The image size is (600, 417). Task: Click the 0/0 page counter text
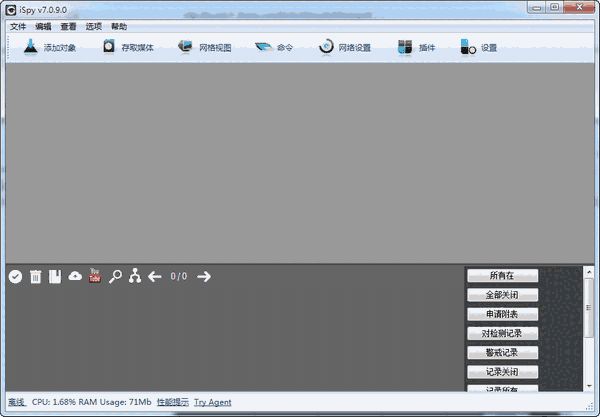pos(179,276)
